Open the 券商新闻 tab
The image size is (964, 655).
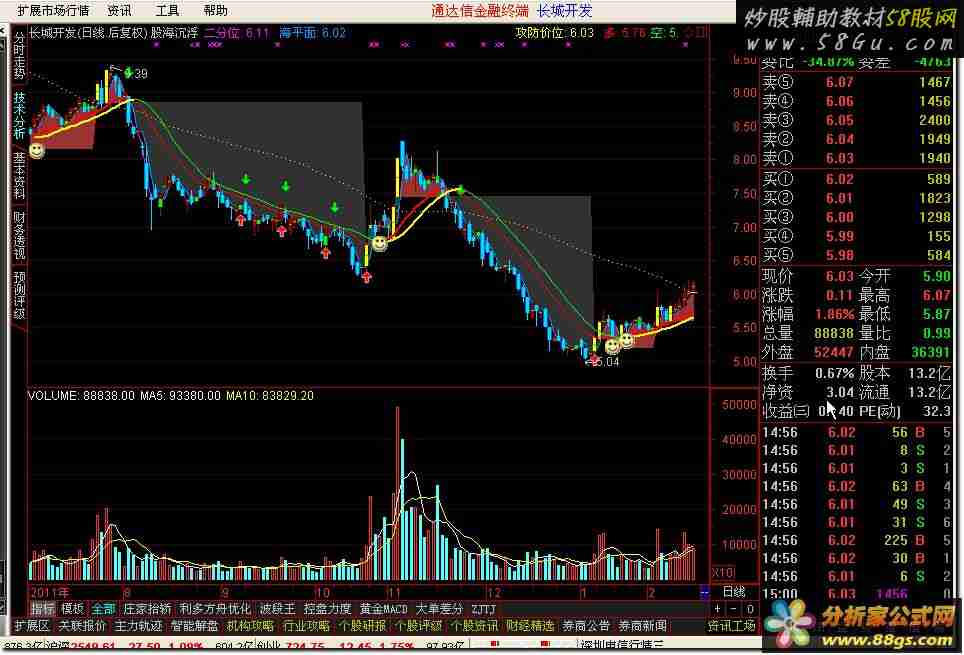click(x=642, y=626)
